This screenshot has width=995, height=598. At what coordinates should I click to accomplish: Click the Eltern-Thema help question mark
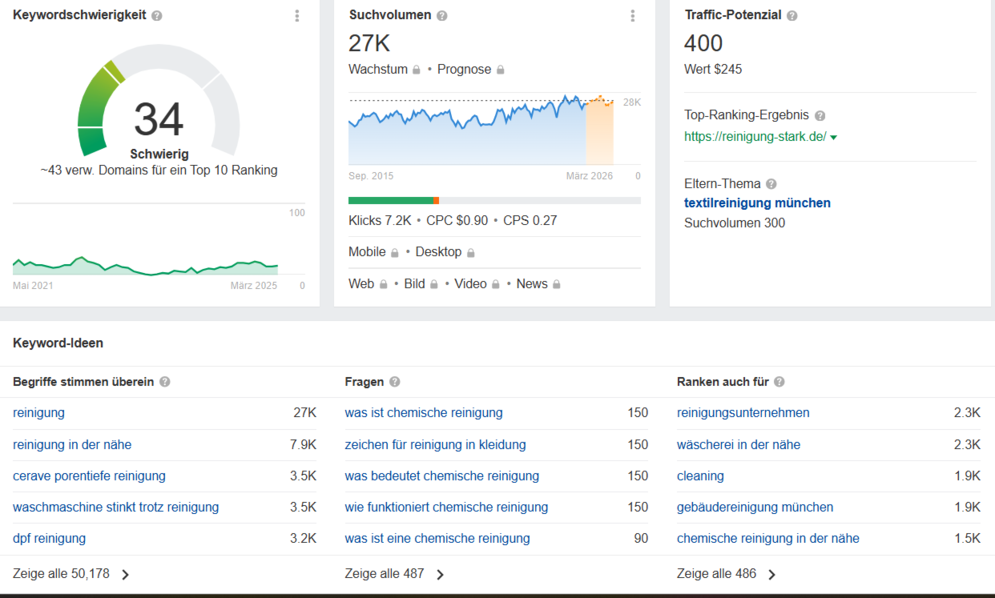[x=771, y=184]
